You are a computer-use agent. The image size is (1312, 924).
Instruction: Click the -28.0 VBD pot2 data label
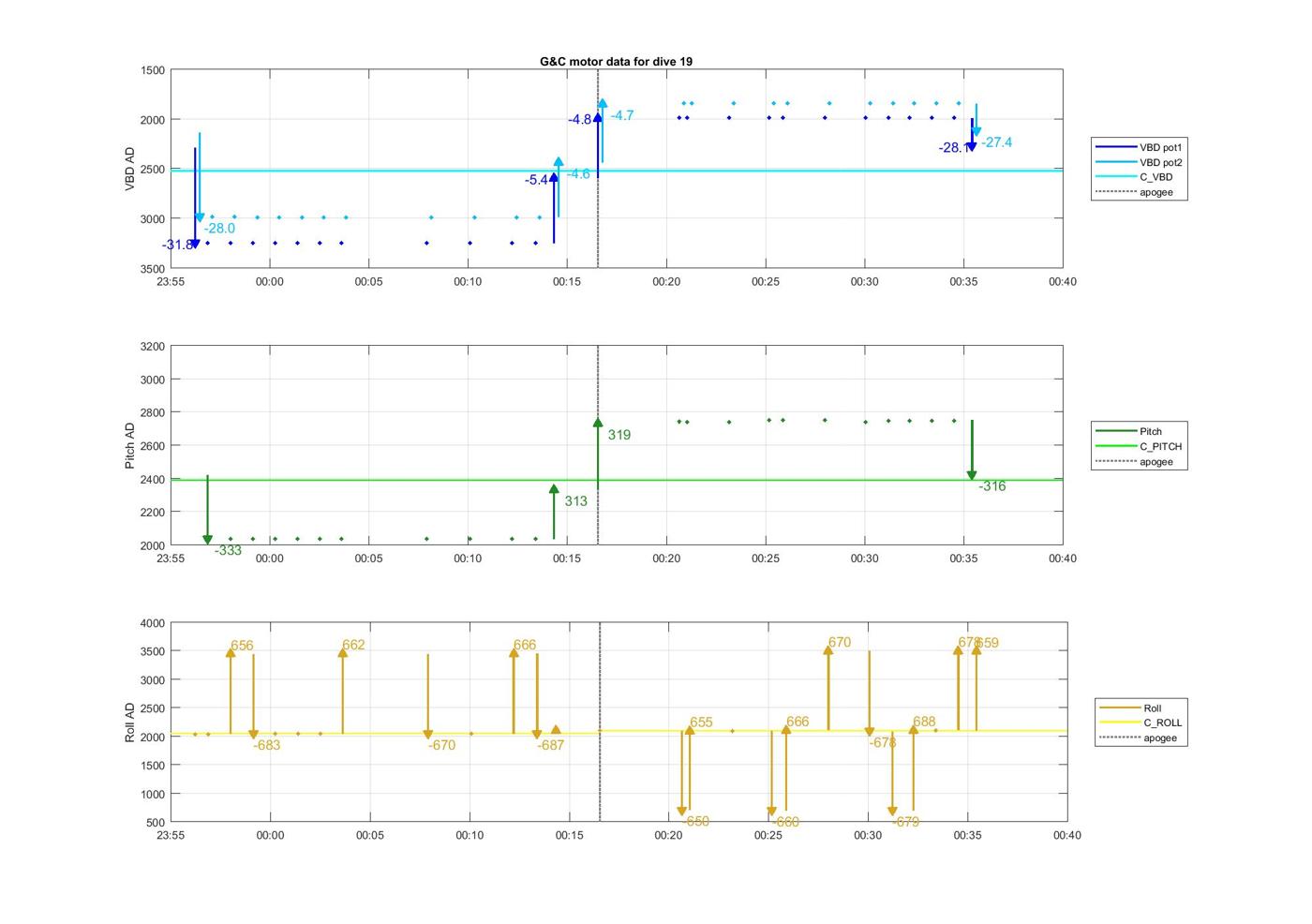point(219,228)
